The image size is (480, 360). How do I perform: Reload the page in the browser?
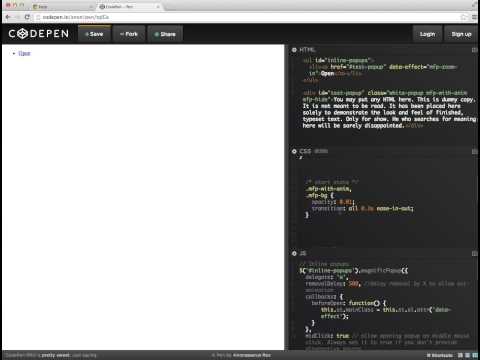[27, 17]
